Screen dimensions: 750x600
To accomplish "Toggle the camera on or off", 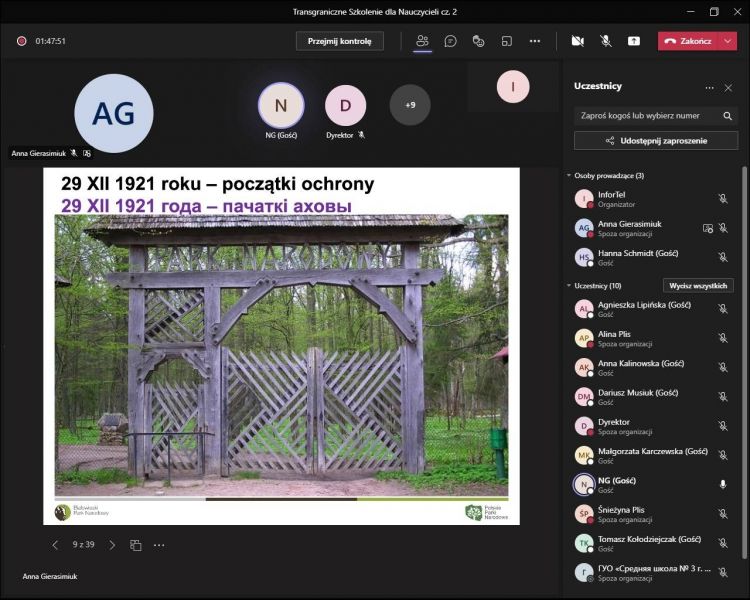I will click(577, 41).
